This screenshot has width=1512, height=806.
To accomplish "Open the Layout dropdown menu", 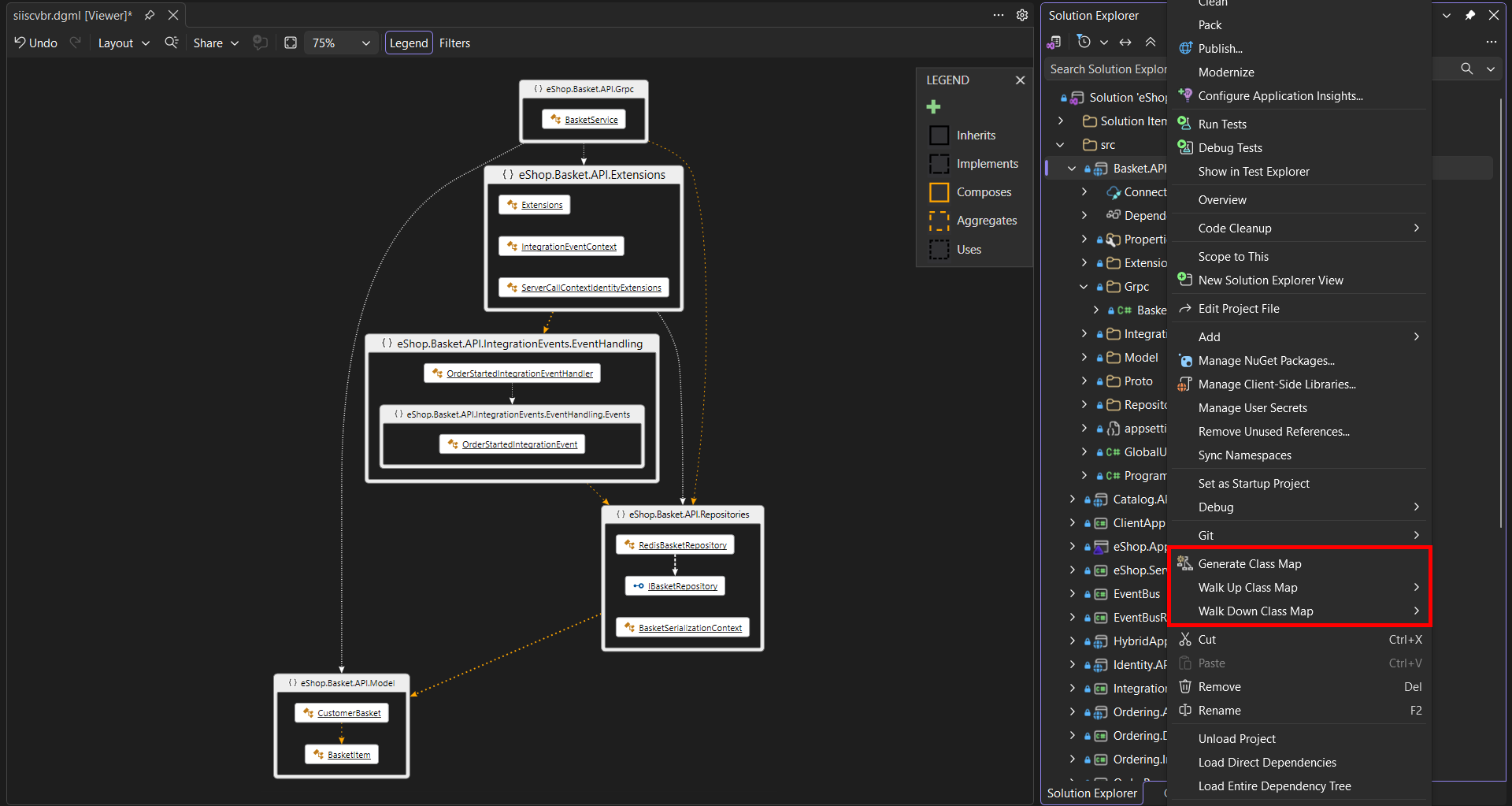I will (x=124, y=43).
